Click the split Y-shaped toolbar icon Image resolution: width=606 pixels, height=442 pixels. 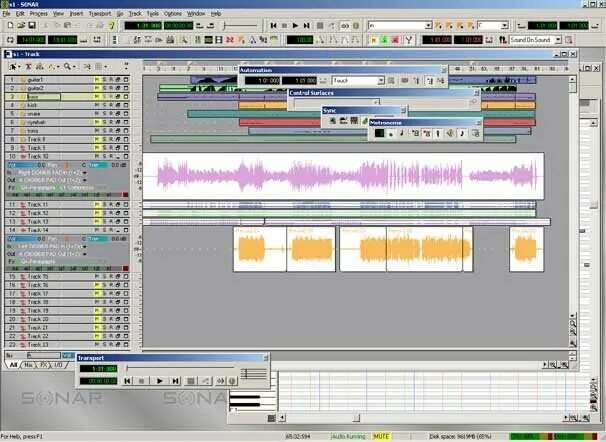[409, 40]
